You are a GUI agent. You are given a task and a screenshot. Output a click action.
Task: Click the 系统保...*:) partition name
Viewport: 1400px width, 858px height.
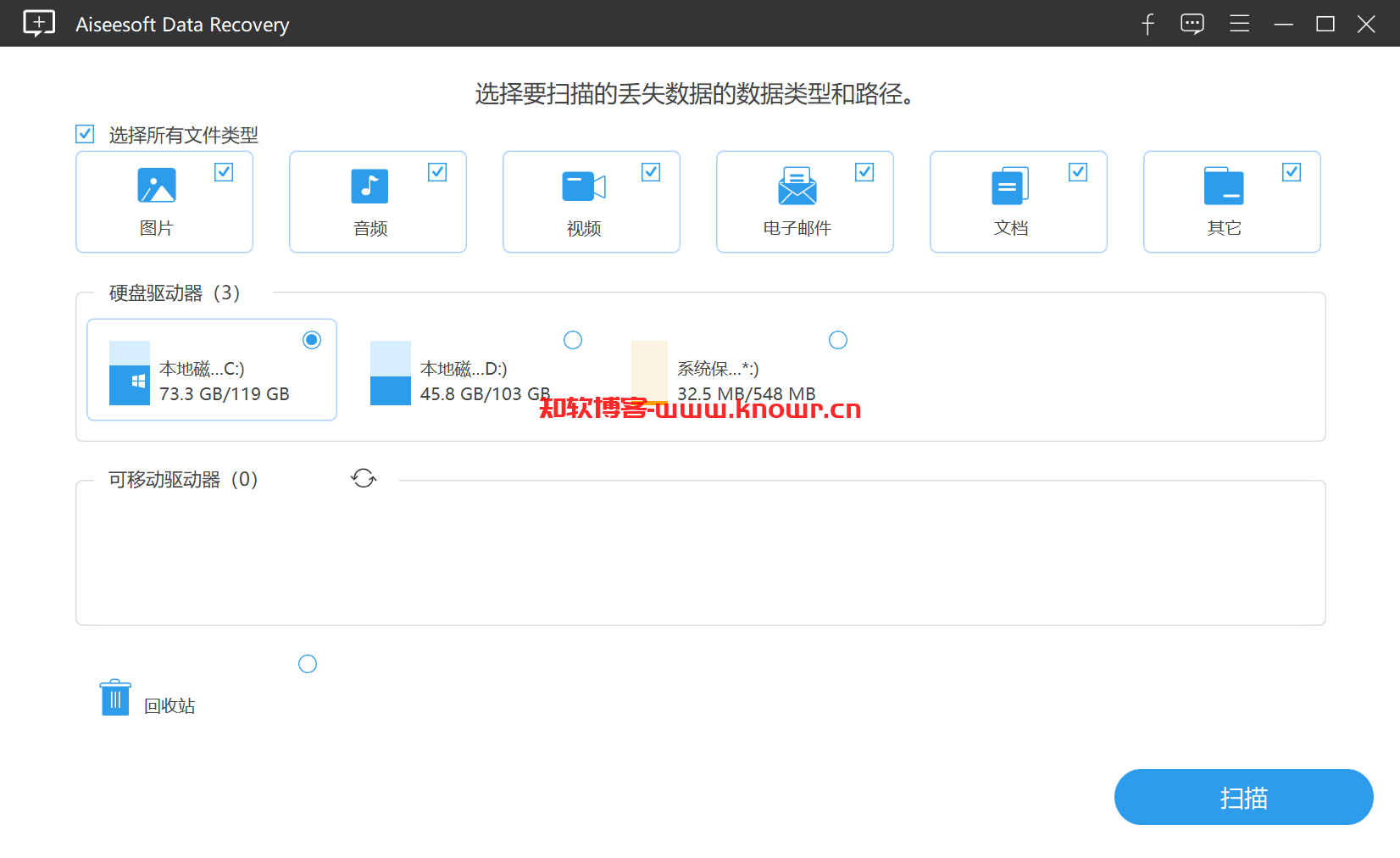(x=718, y=369)
